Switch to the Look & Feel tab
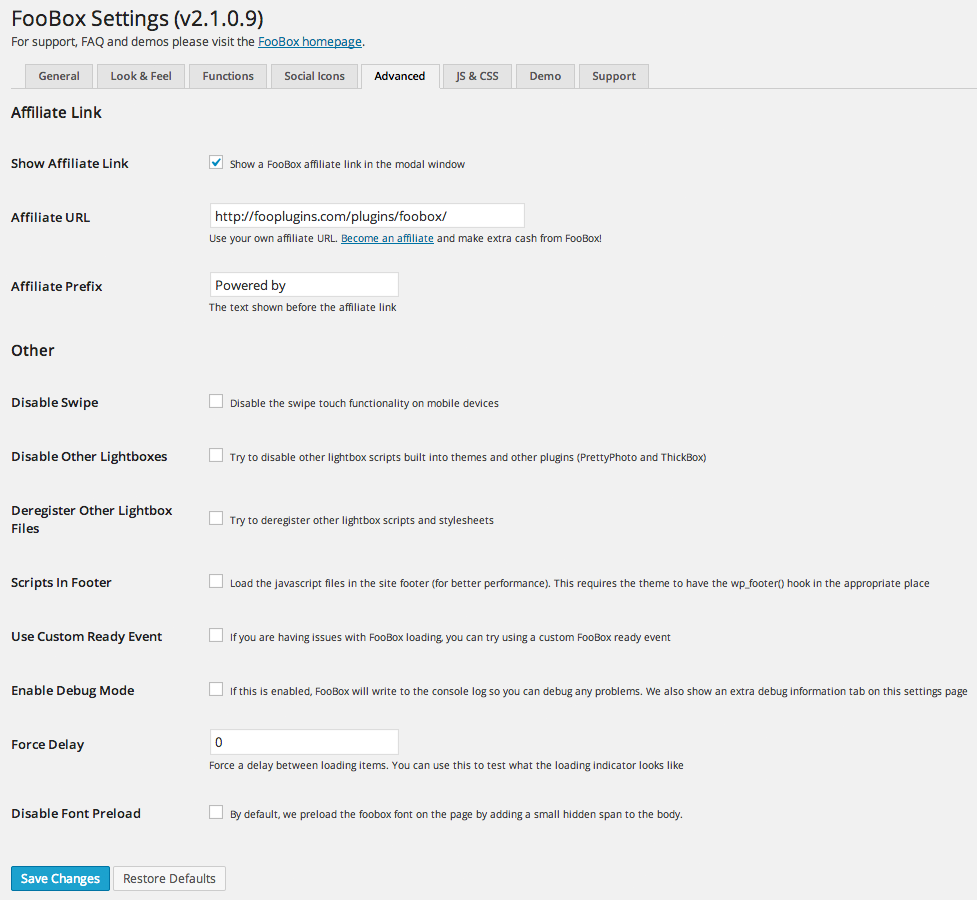 coord(141,76)
